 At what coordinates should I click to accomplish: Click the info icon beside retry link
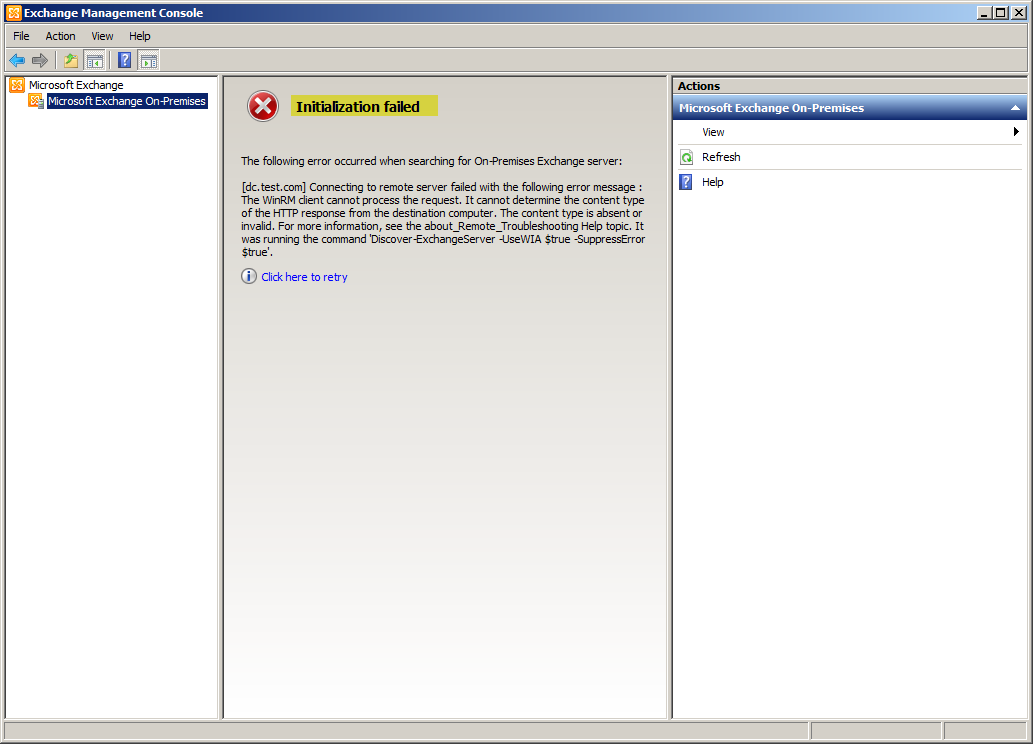(248, 276)
